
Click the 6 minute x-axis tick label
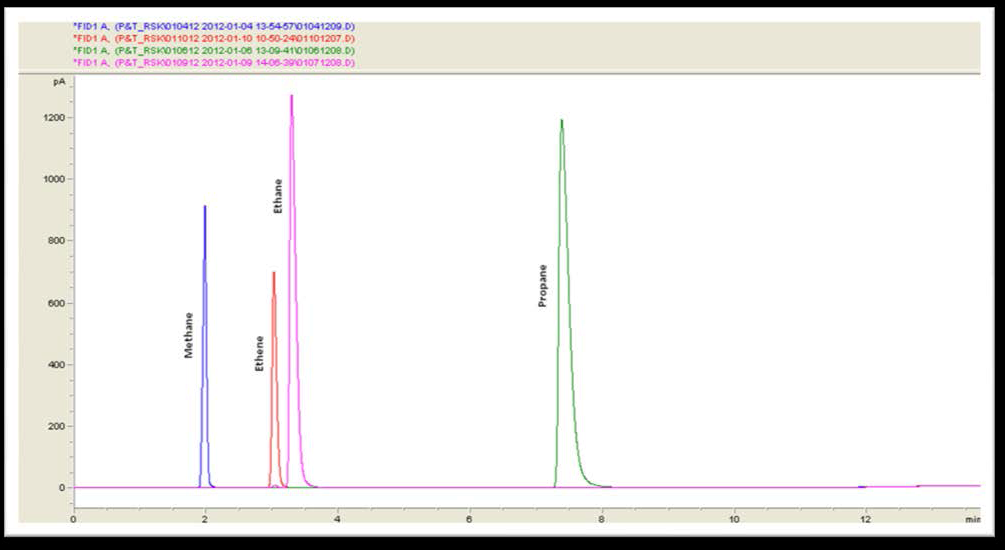pos(469,518)
